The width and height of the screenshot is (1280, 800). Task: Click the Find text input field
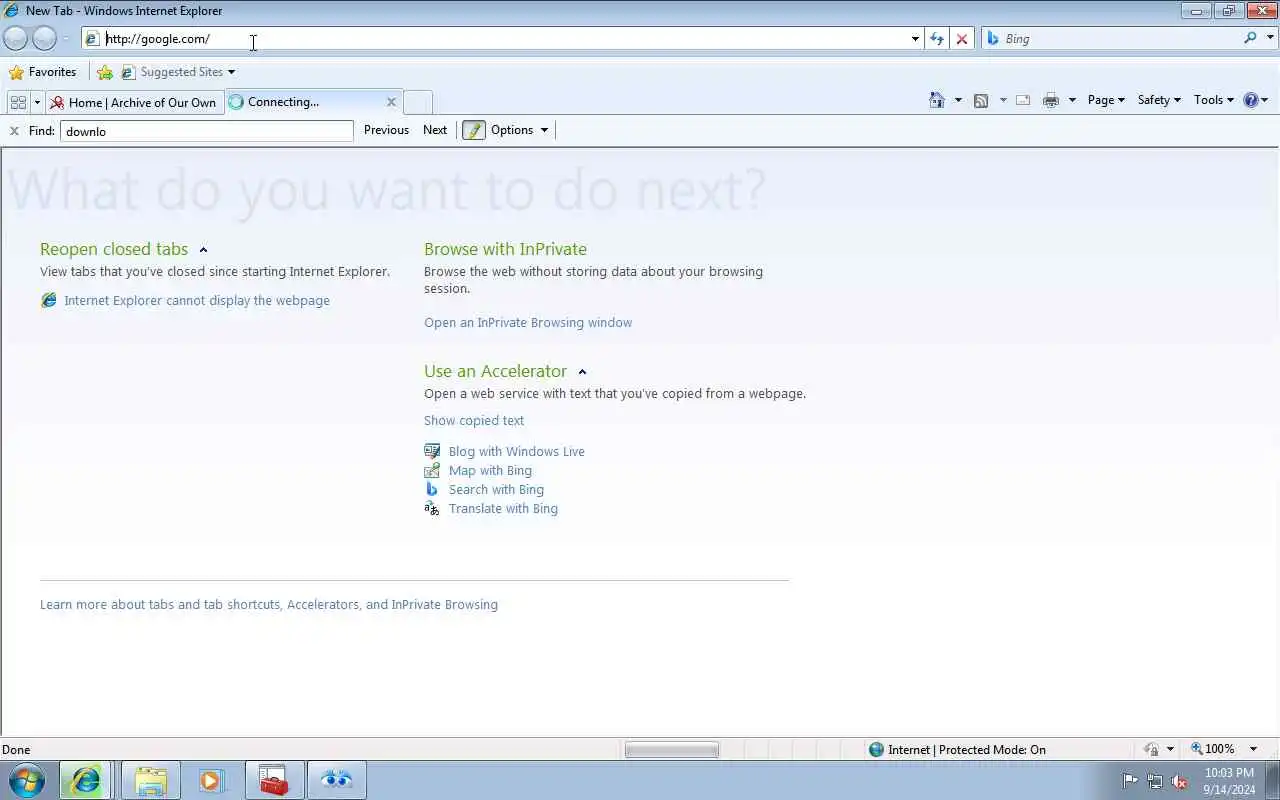(x=207, y=131)
